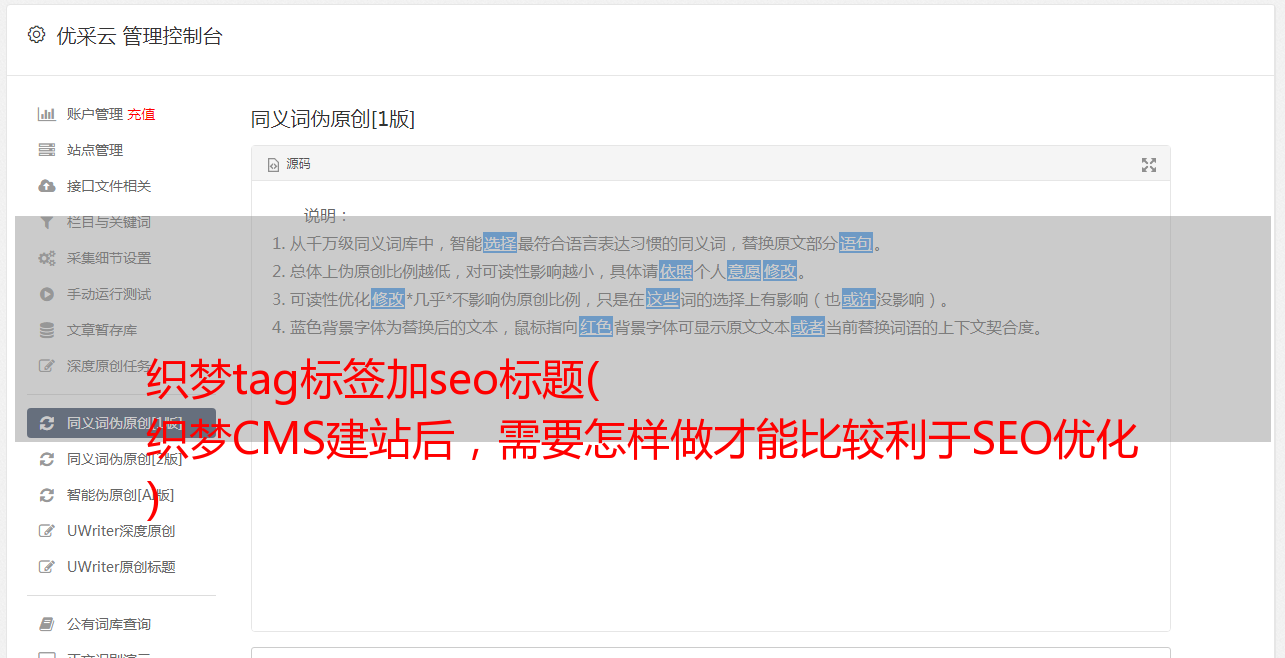Click the gear icon beside 优采云 管理控制台
The image size is (1285, 658).
coord(37,35)
